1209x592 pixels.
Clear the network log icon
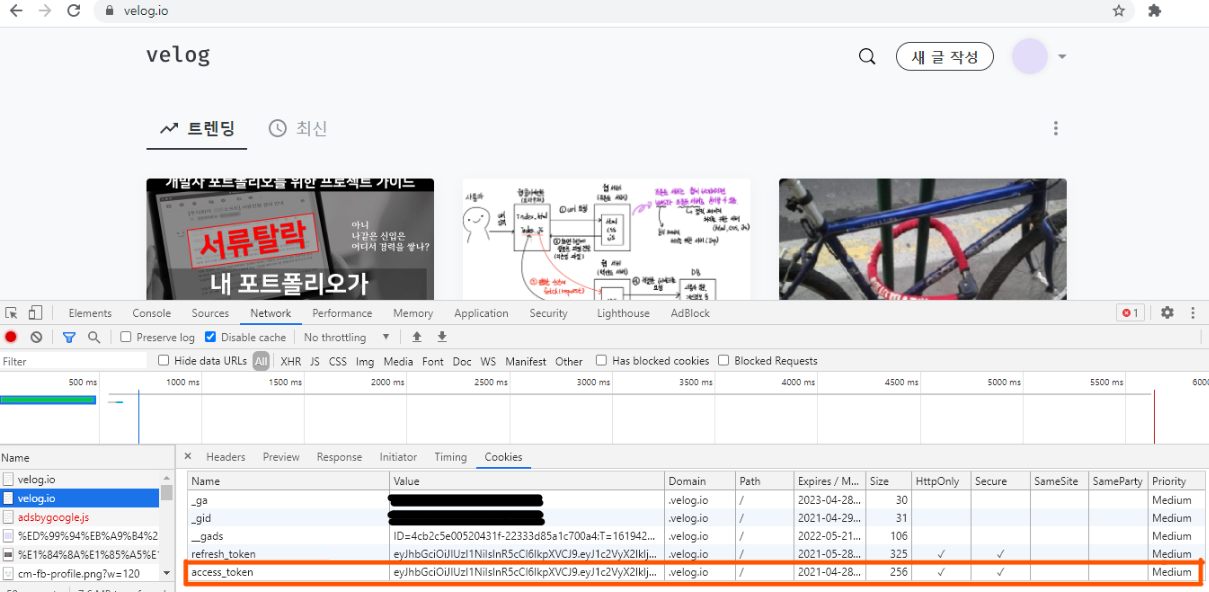[36, 338]
